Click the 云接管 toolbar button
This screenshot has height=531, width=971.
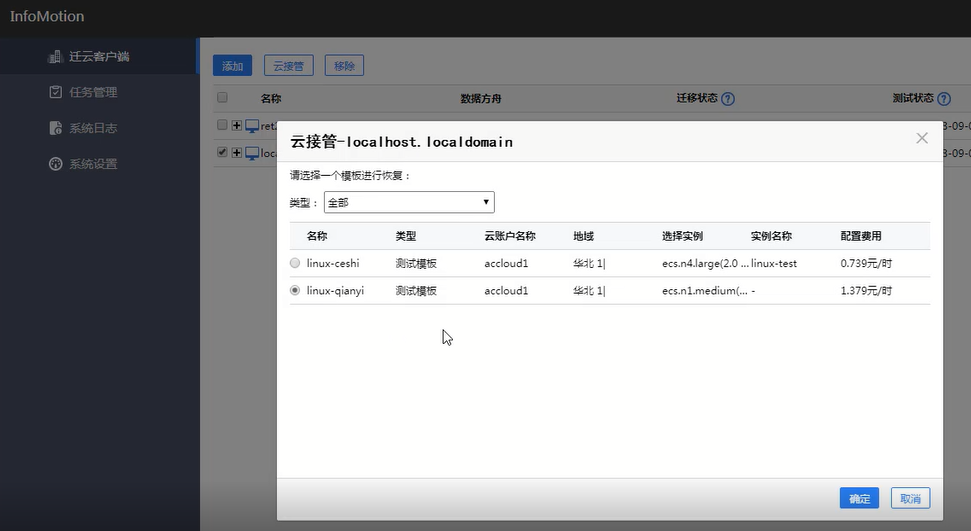[289, 66]
